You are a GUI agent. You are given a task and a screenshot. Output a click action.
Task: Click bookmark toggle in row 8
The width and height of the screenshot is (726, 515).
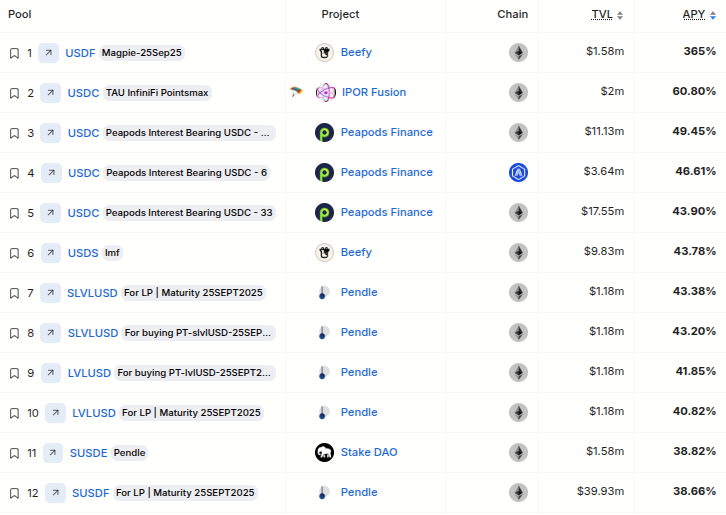14,333
